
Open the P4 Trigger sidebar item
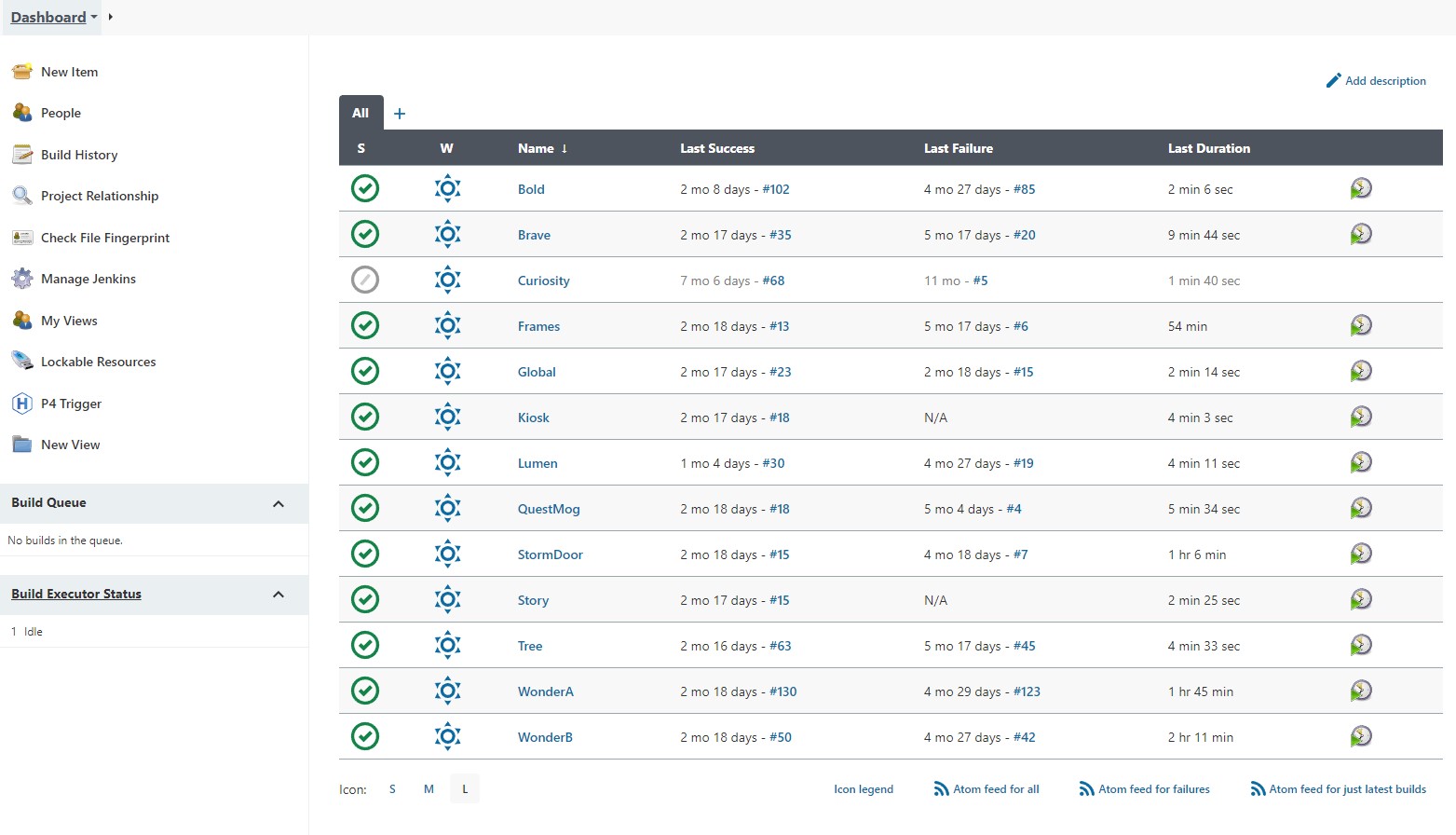(71, 404)
